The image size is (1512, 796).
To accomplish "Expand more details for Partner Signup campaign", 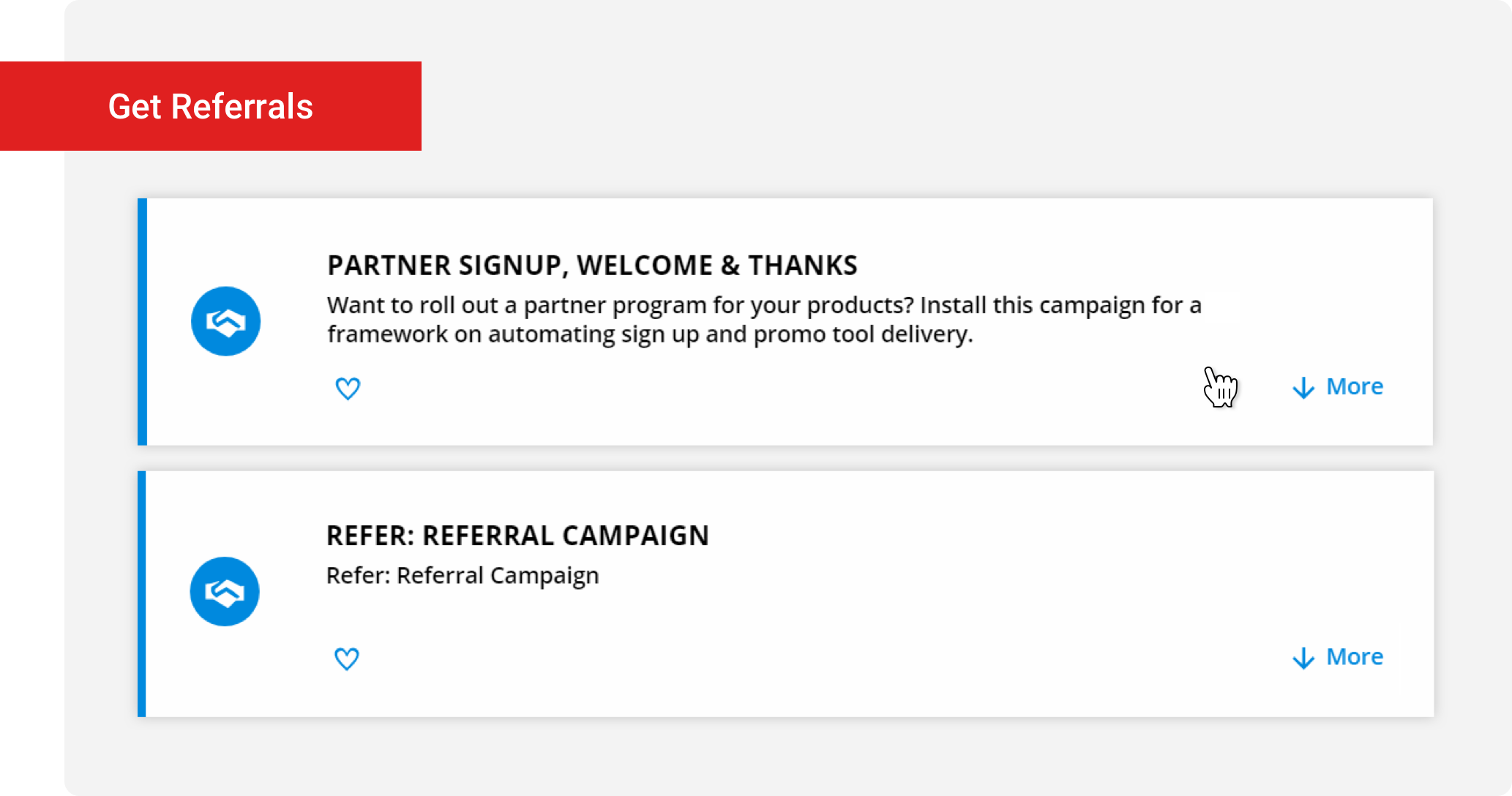I will (x=1354, y=387).
